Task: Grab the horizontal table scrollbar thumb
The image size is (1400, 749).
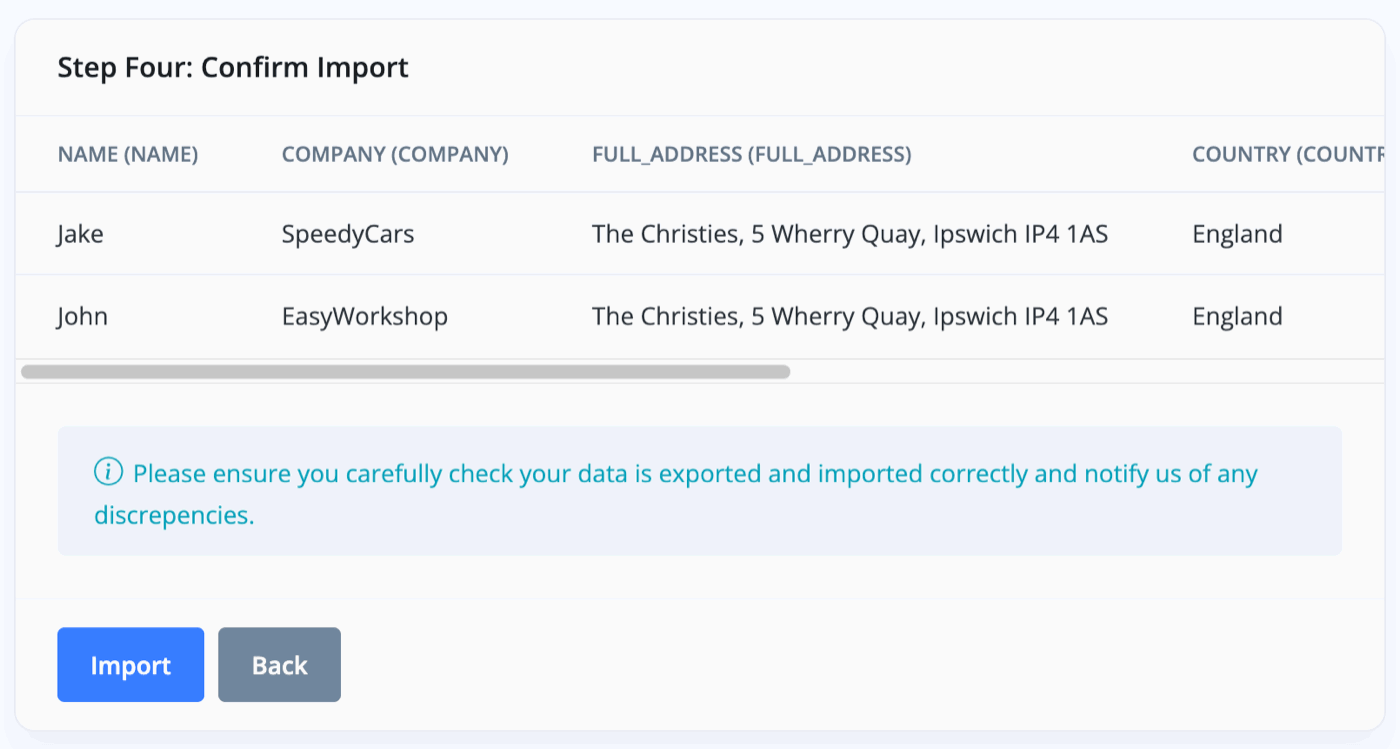Action: 405,372
